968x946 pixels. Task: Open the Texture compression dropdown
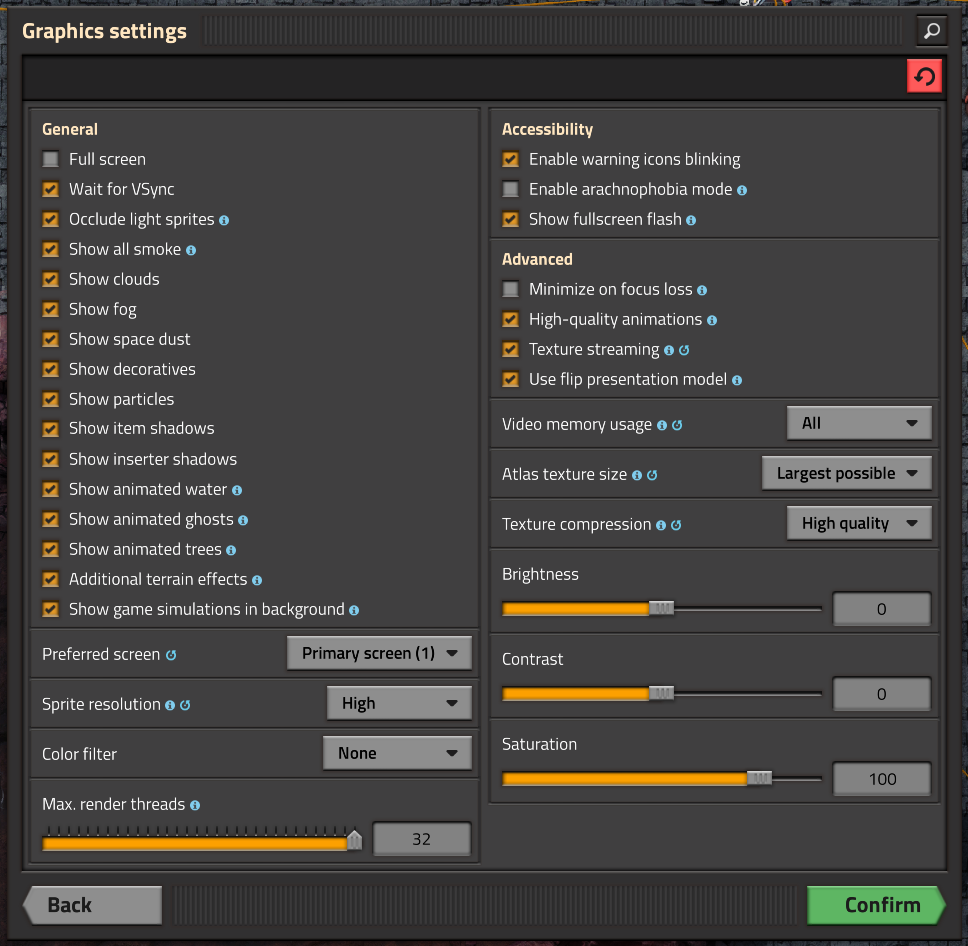[x=859, y=523]
